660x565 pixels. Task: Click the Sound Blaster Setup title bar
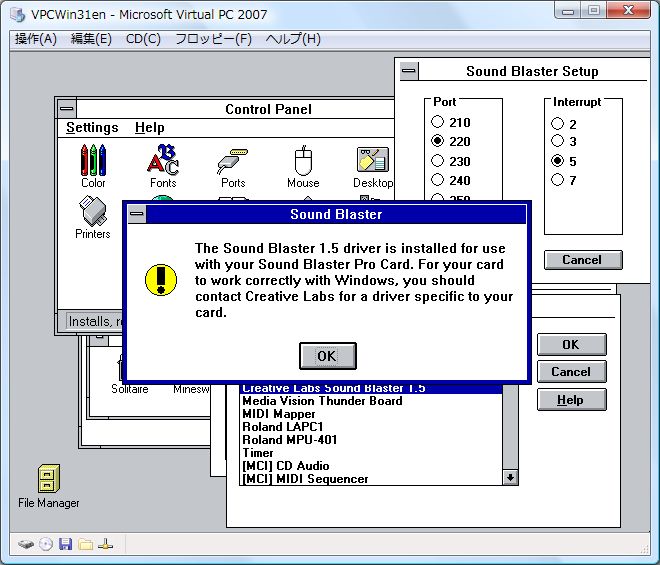coord(532,71)
